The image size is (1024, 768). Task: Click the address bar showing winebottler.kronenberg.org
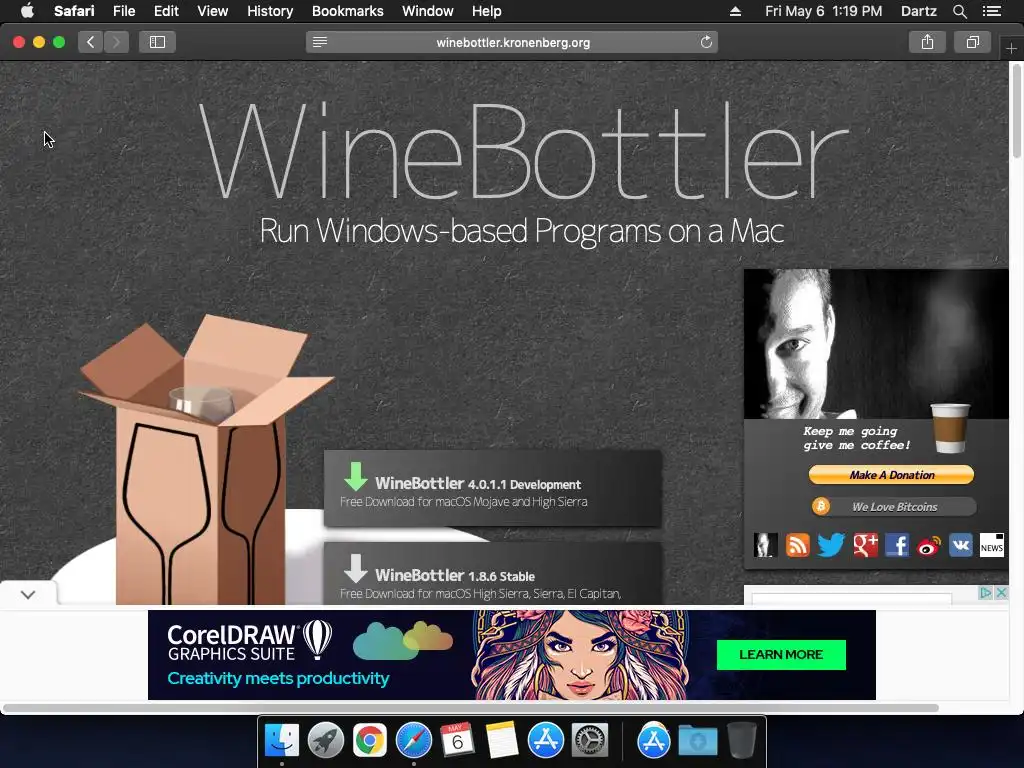click(x=513, y=42)
